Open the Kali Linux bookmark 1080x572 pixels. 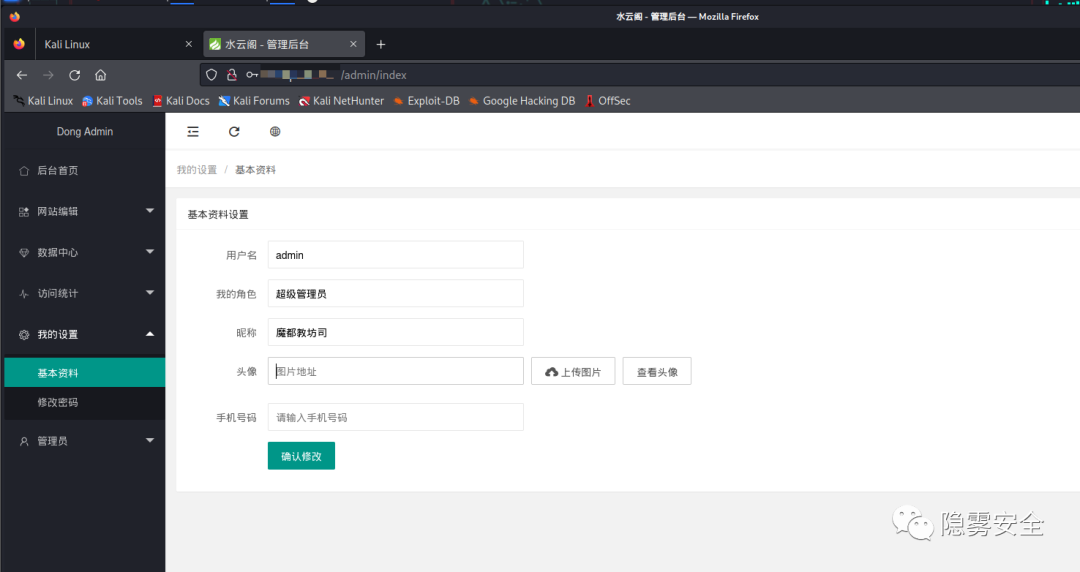coord(43,101)
